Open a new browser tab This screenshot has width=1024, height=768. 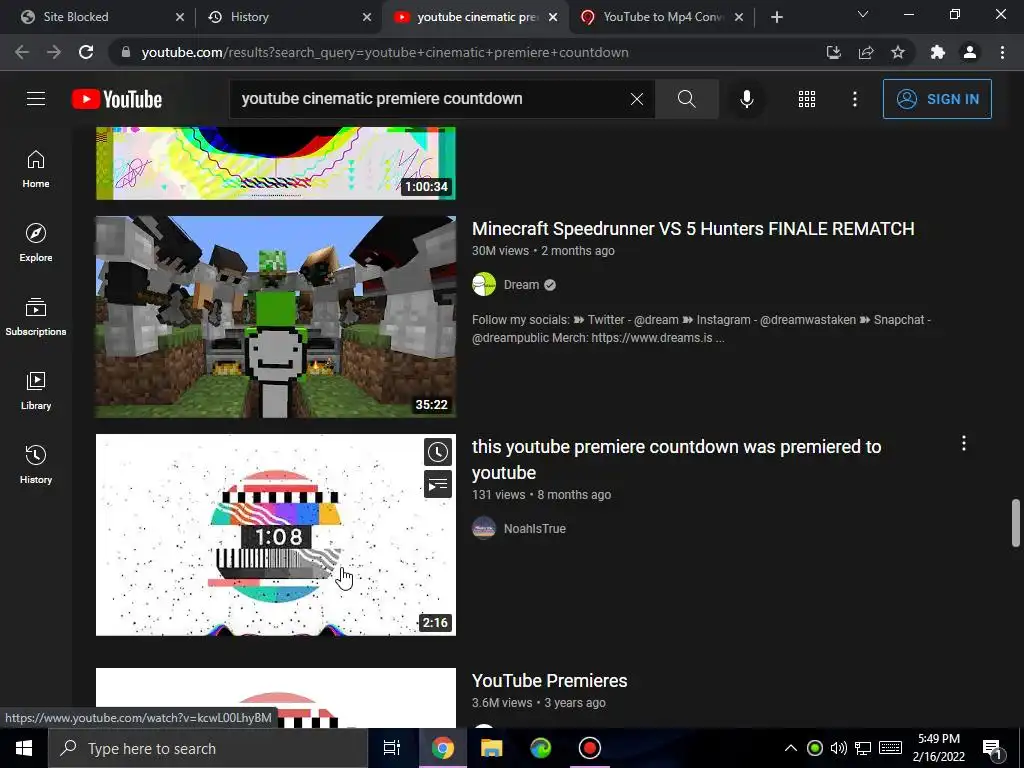[x=776, y=17]
